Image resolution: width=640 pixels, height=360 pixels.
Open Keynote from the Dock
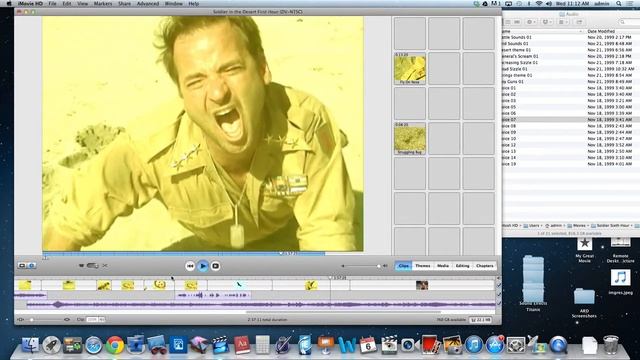tap(326, 345)
